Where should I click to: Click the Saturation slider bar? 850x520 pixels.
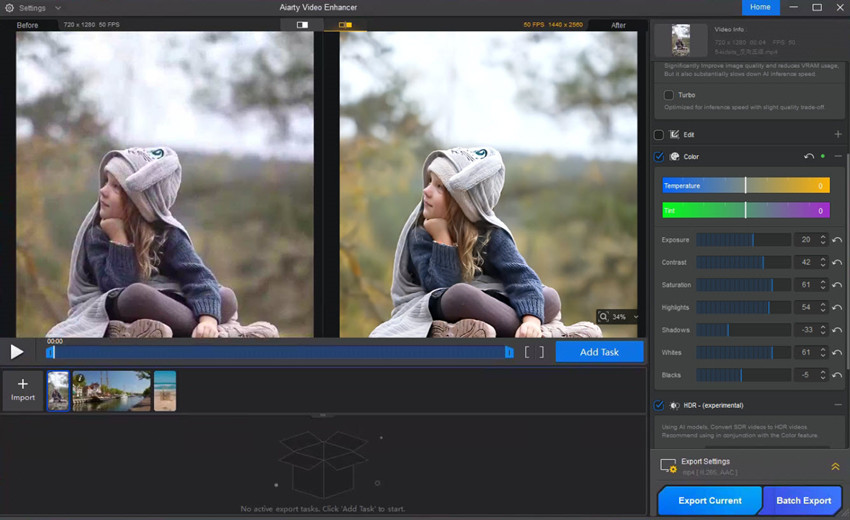coord(743,285)
